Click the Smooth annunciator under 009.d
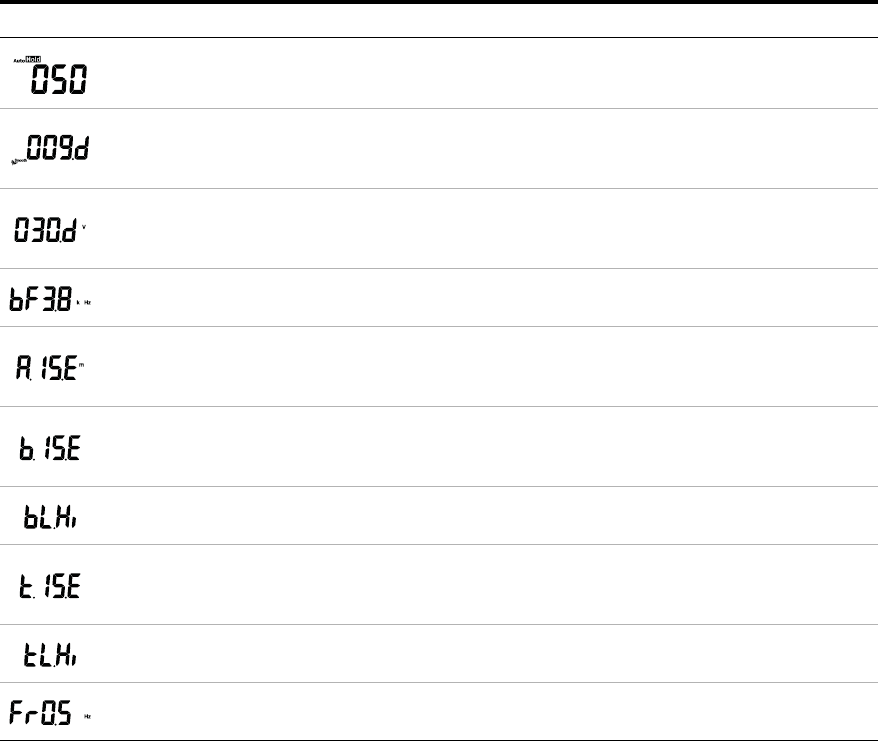This screenshot has height=741, width=878. [18, 160]
